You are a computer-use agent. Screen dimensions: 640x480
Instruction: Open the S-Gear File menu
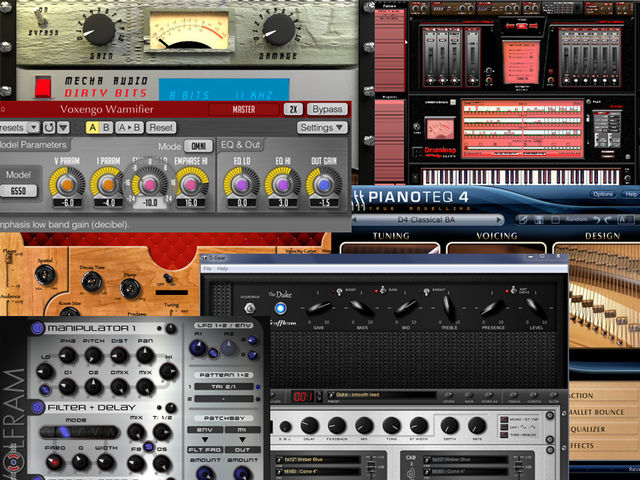(x=207, y=269)
